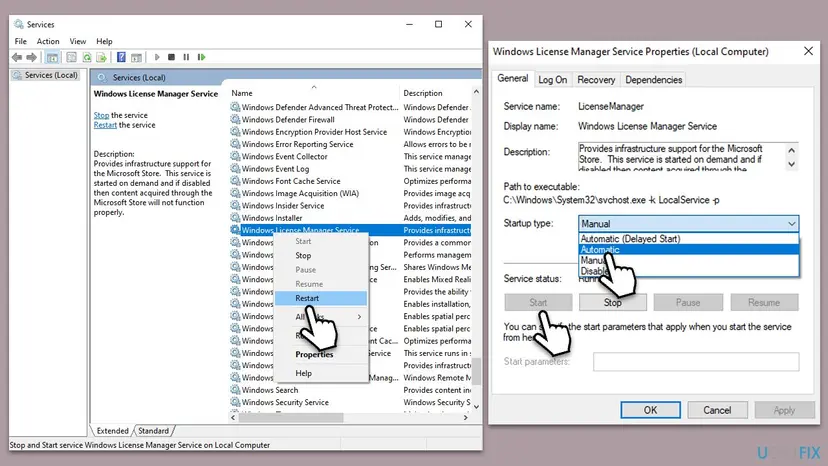Click gear icon beside Windows Error Reporting Service
The image size is (828, 466).
[235, 144]
